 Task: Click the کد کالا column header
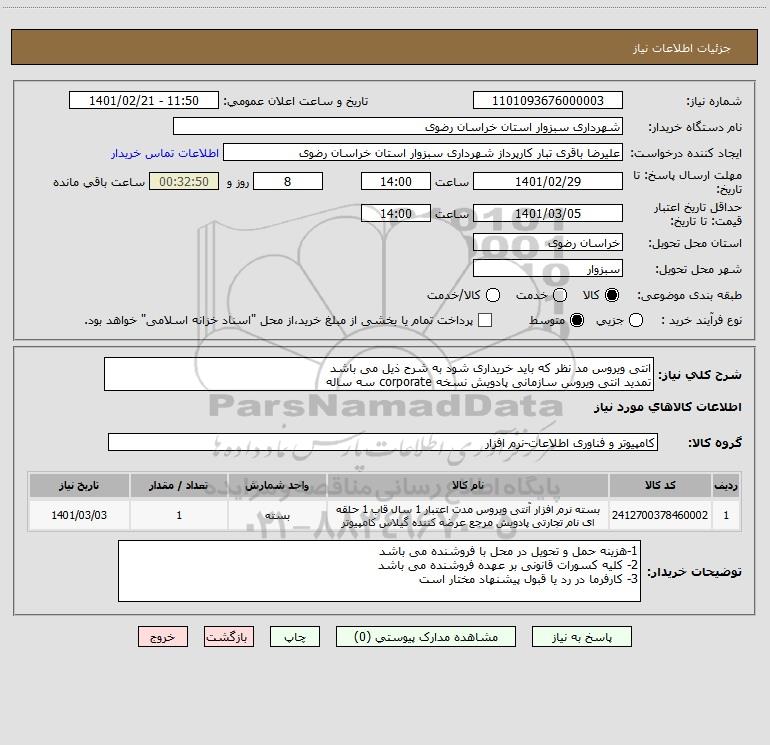click(x=660, y=485)
